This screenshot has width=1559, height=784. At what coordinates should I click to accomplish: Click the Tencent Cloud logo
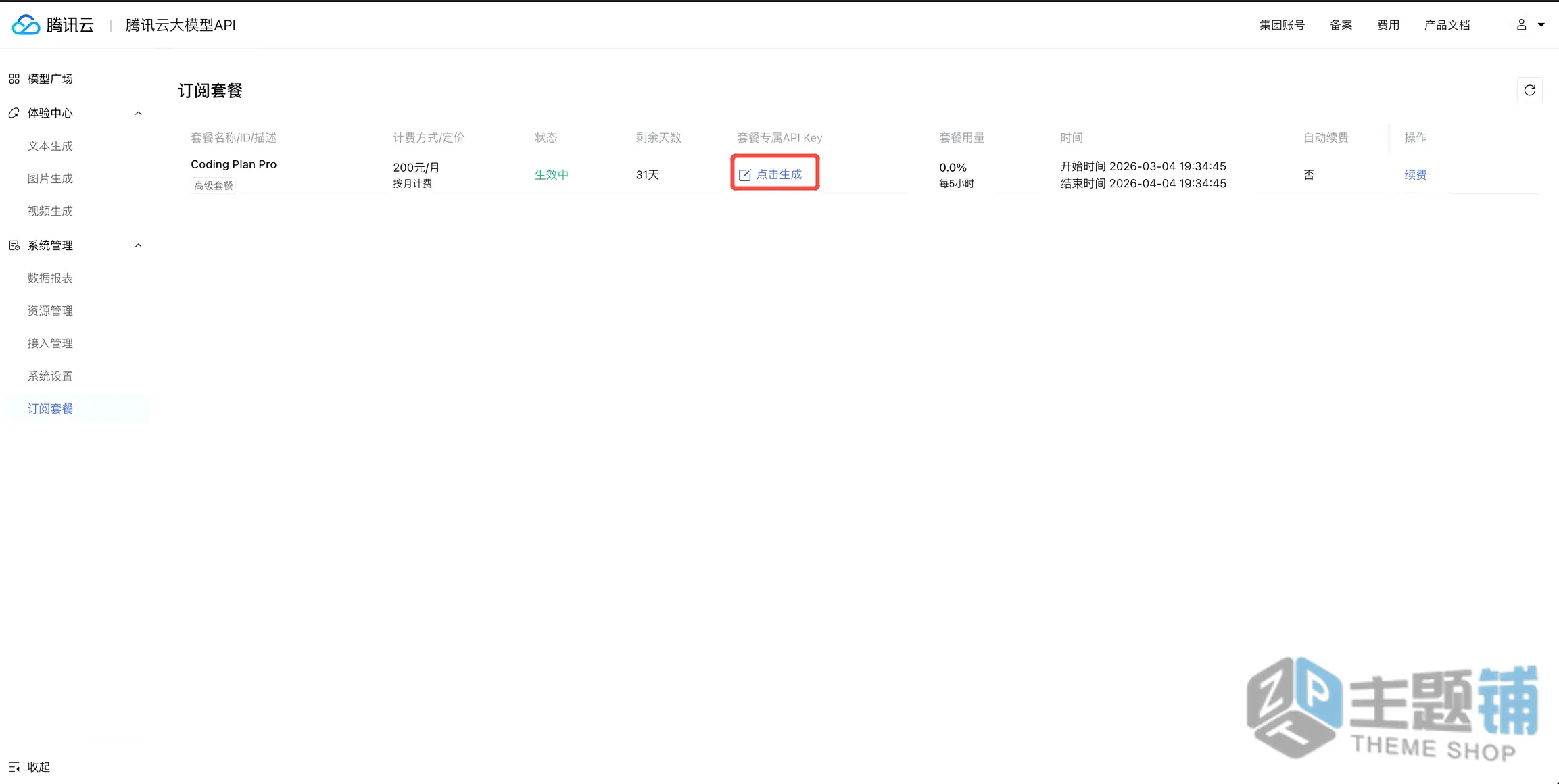[x=53, y=25]
